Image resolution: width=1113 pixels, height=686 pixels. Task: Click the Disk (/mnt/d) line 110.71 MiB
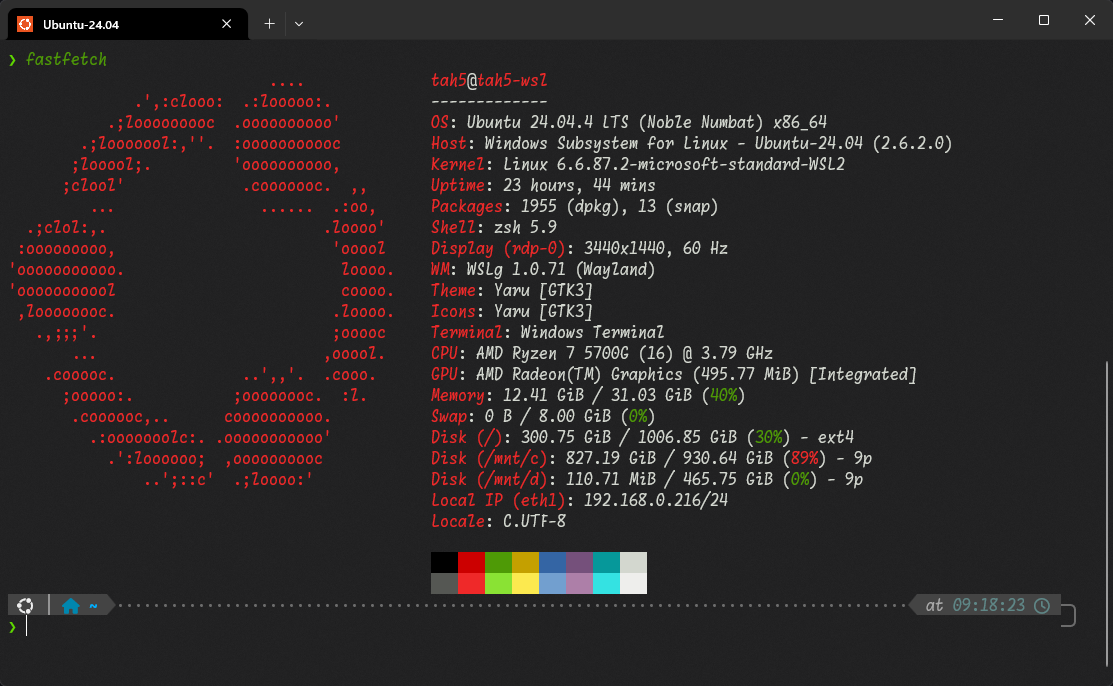pos(647,479)
